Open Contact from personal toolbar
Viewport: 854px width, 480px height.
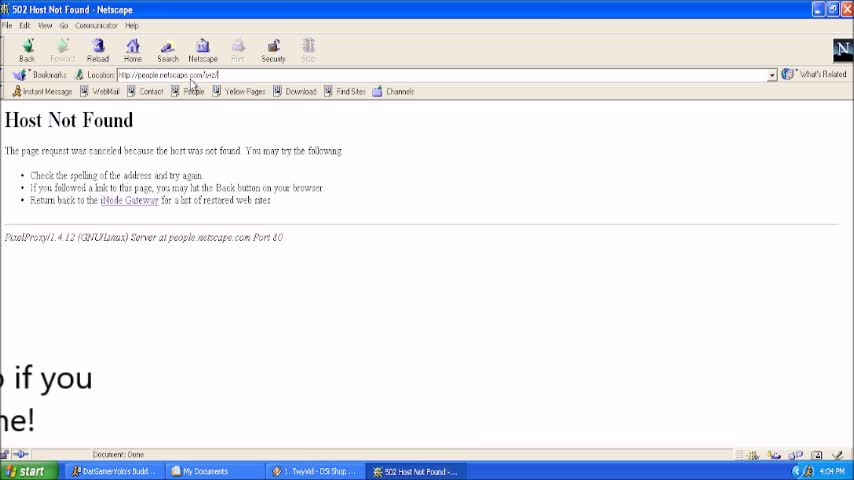click(x=145, y=92)
